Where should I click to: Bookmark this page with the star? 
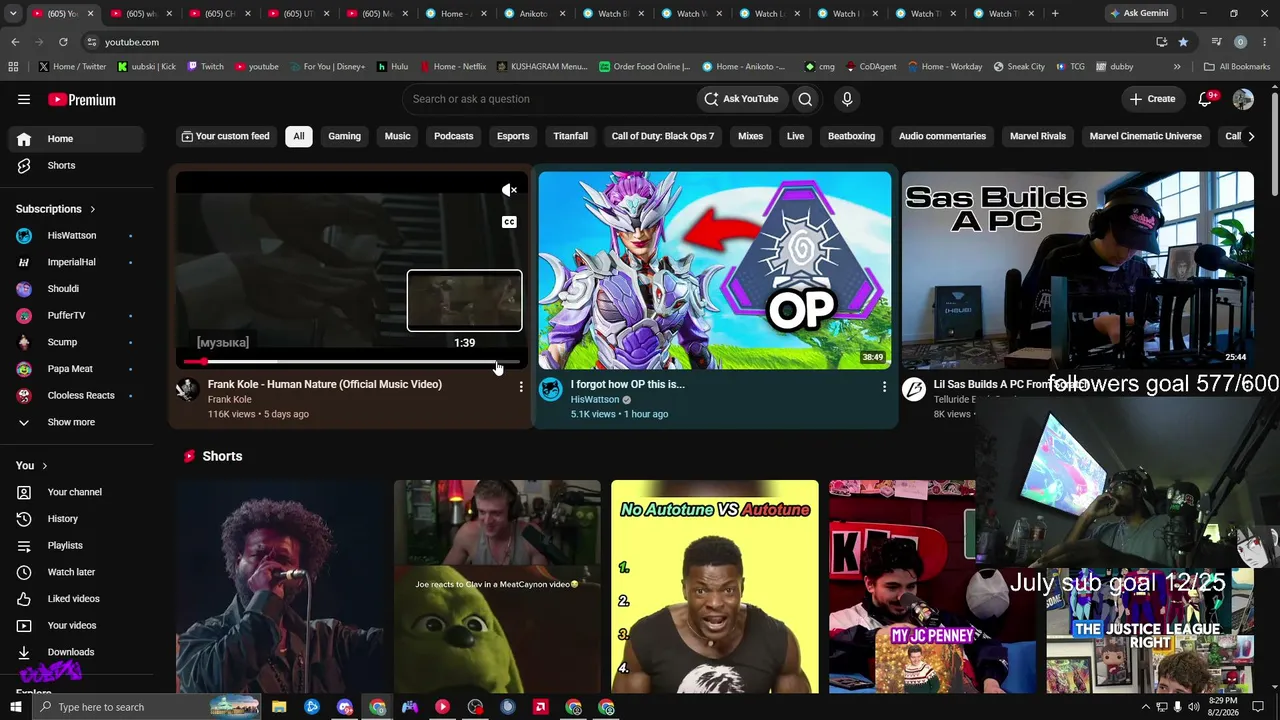point(1183,42)
